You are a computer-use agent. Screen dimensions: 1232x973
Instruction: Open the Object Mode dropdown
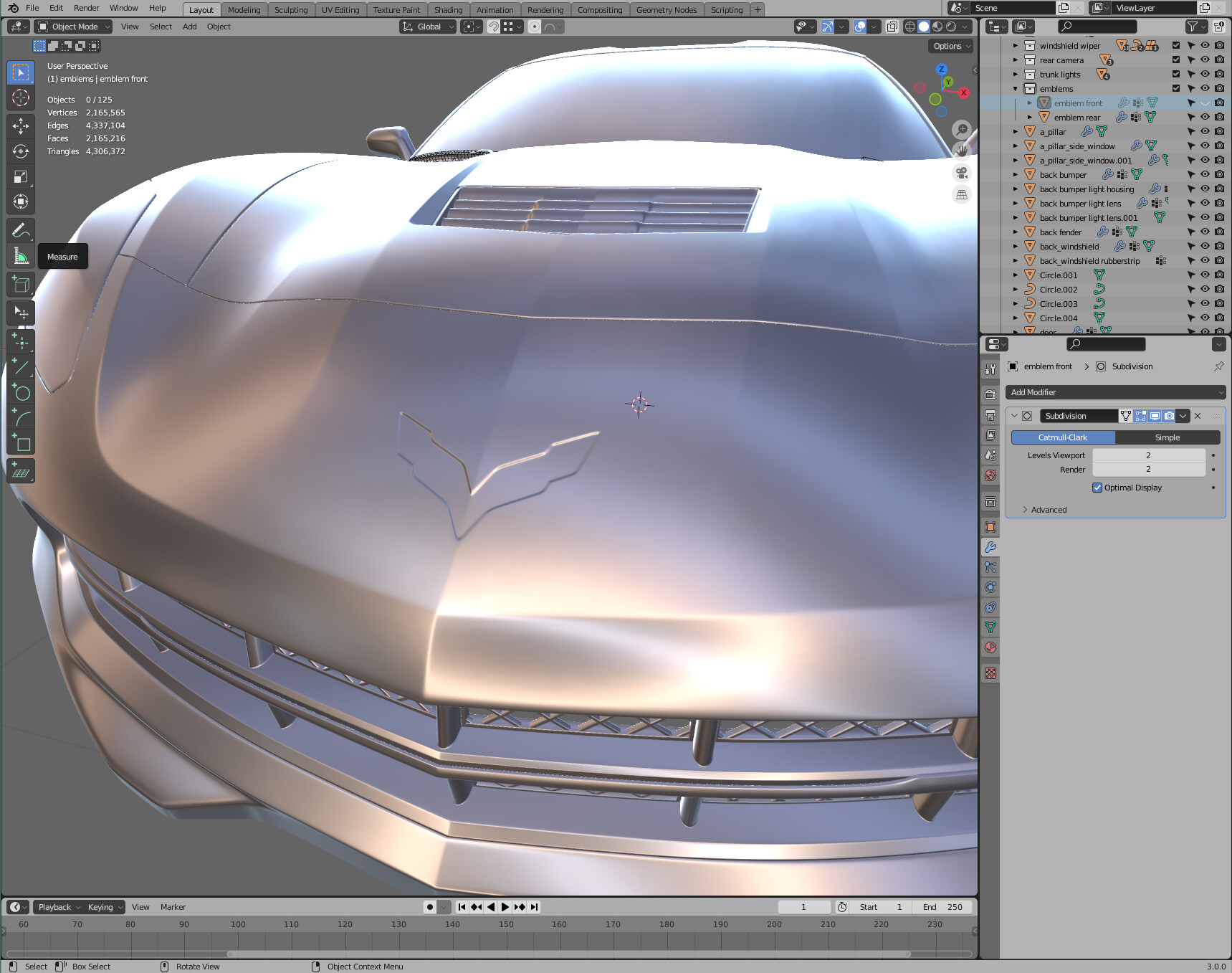(74, 27)
